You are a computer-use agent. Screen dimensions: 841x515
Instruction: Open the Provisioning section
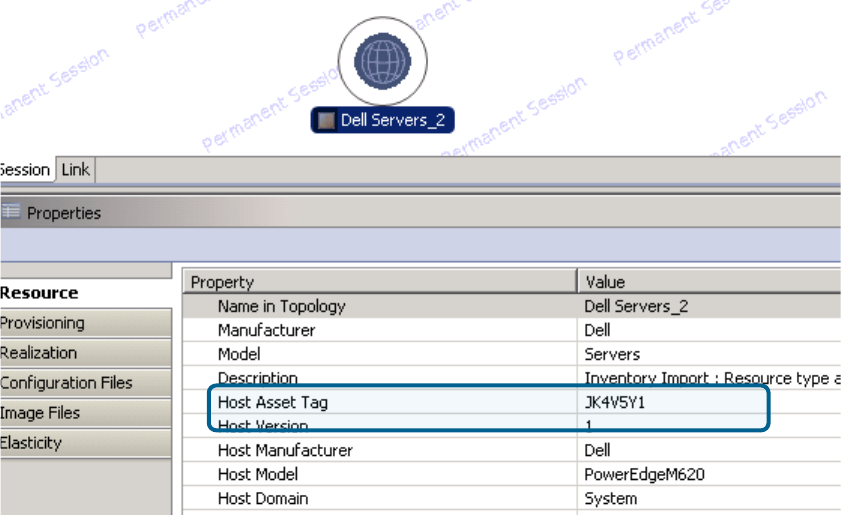tap(86, 323)
